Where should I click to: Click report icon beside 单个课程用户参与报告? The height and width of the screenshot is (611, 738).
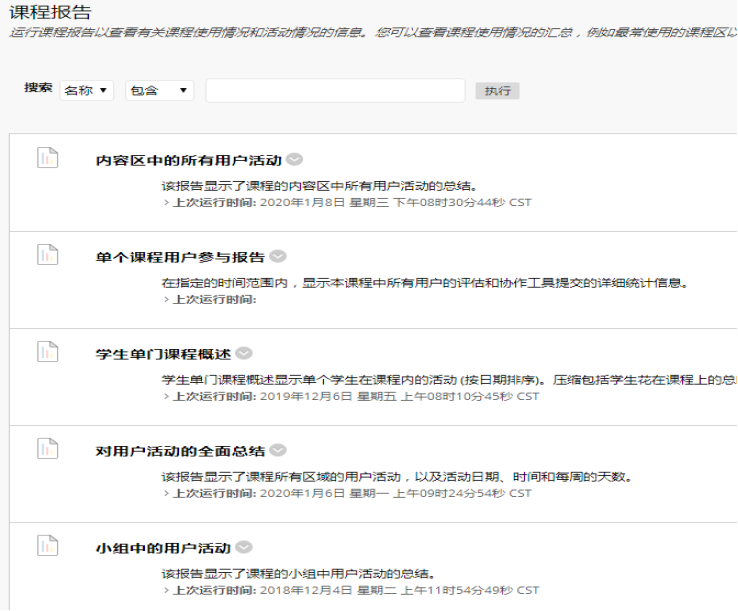click(x=47, y=255)
